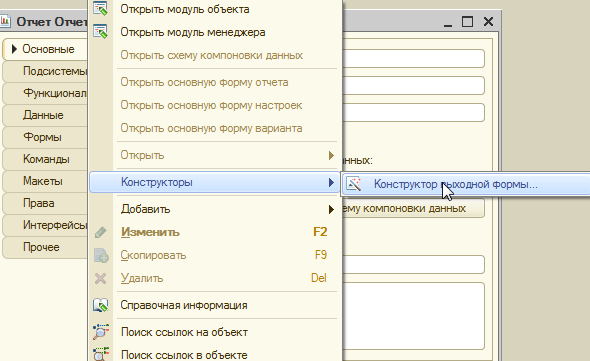Click the large multiline text area
The height and width of the screenshot is (361, 590).
[413, 316]
